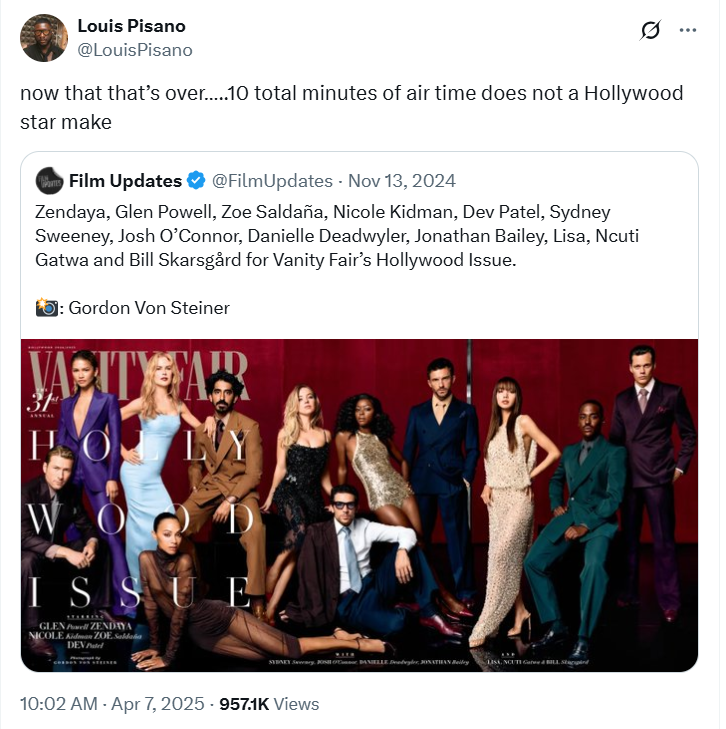Open the Nov 13, 2024 quoted date
Image resolution: width=726 pixels, height=729 pixels.
pos(402,181)
